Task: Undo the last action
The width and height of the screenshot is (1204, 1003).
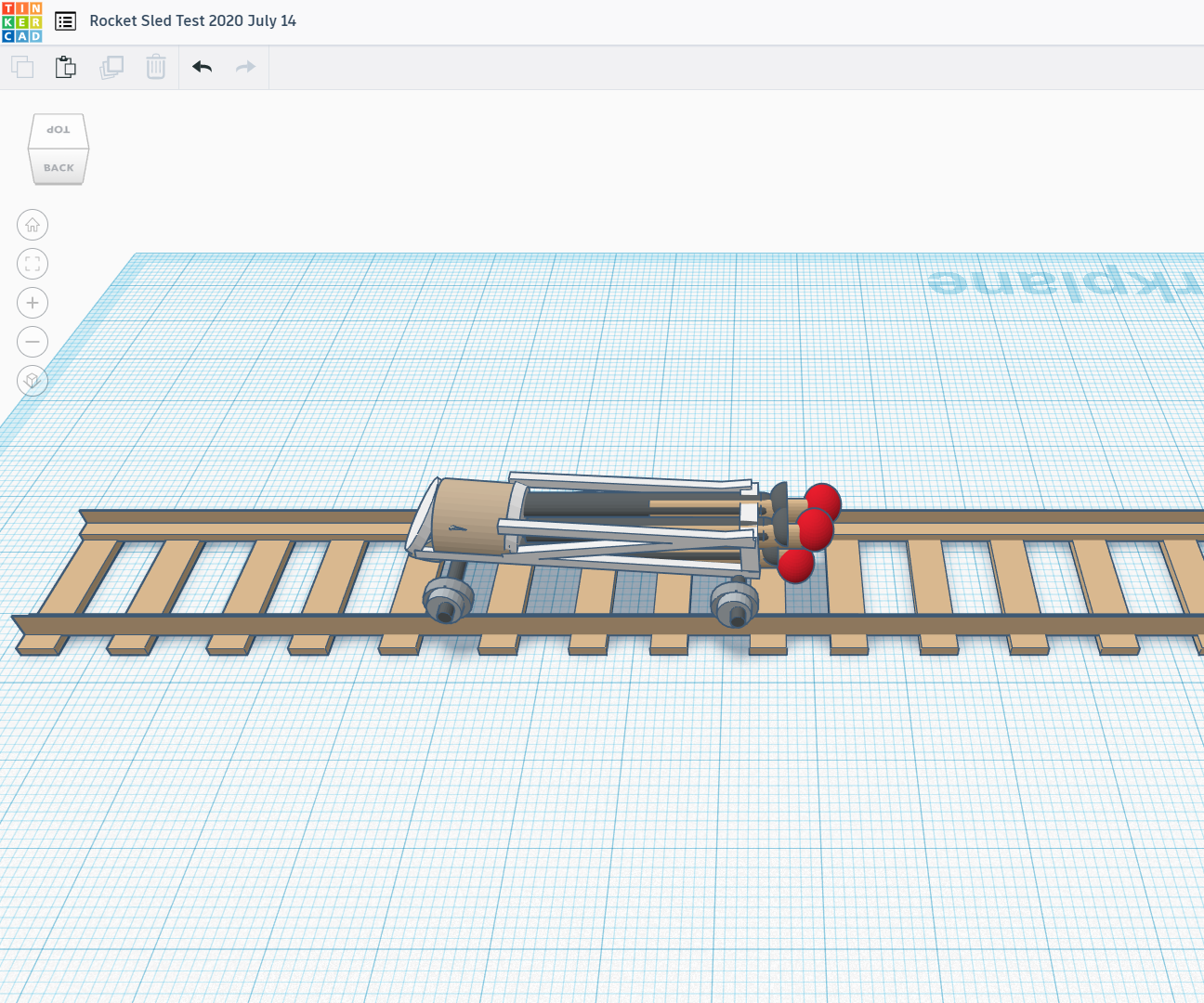Action: pos(202,67)
